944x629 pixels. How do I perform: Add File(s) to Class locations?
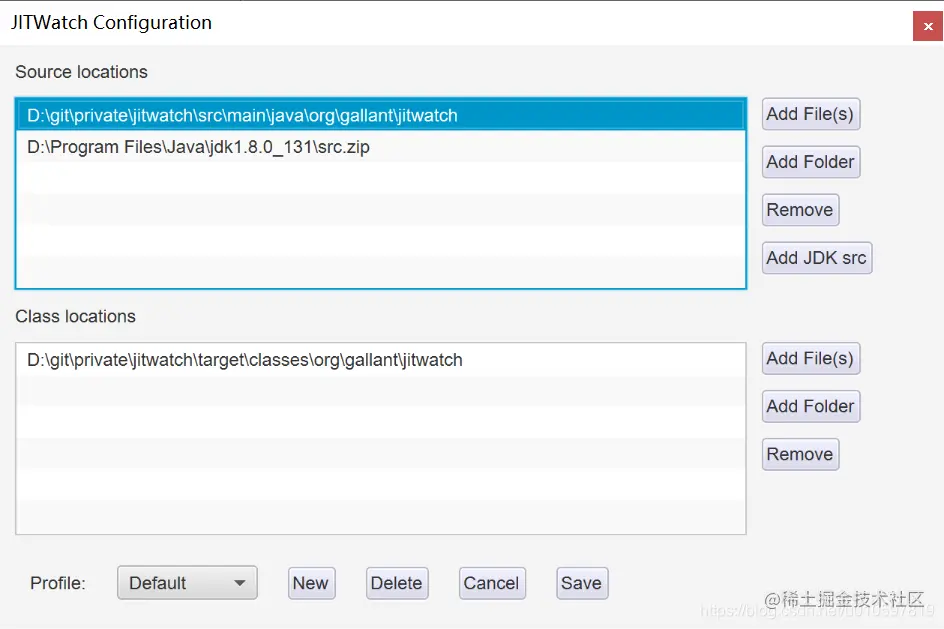click(810, 359)
